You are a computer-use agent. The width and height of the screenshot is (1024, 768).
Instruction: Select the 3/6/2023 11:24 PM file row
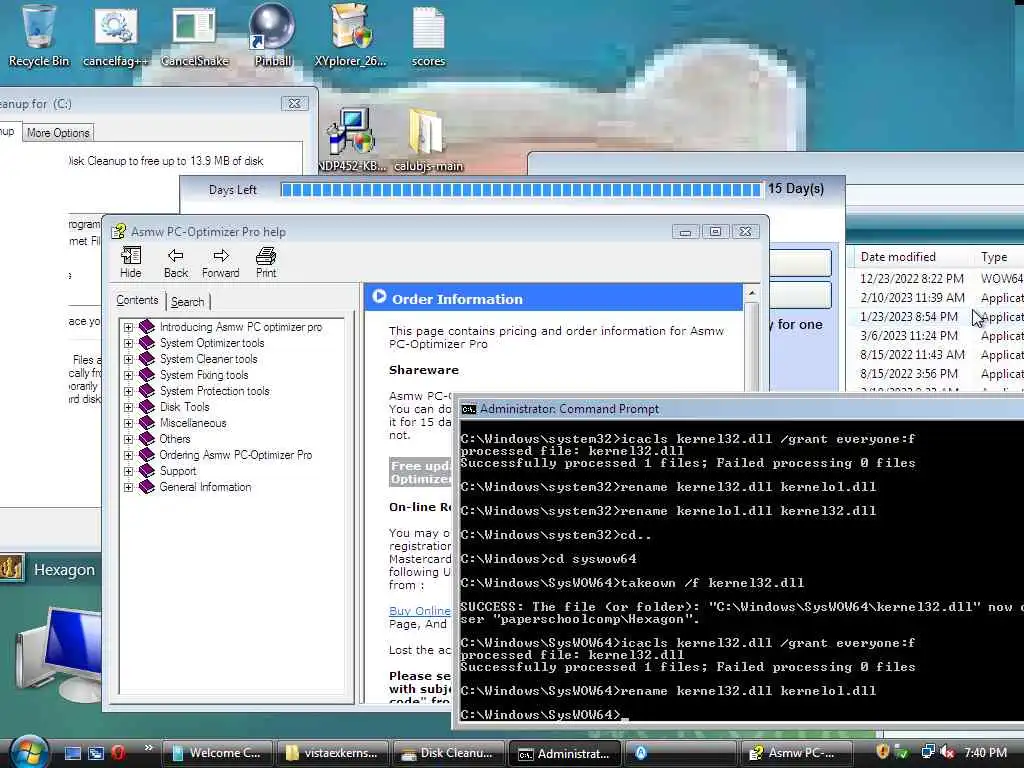[937, 336]
